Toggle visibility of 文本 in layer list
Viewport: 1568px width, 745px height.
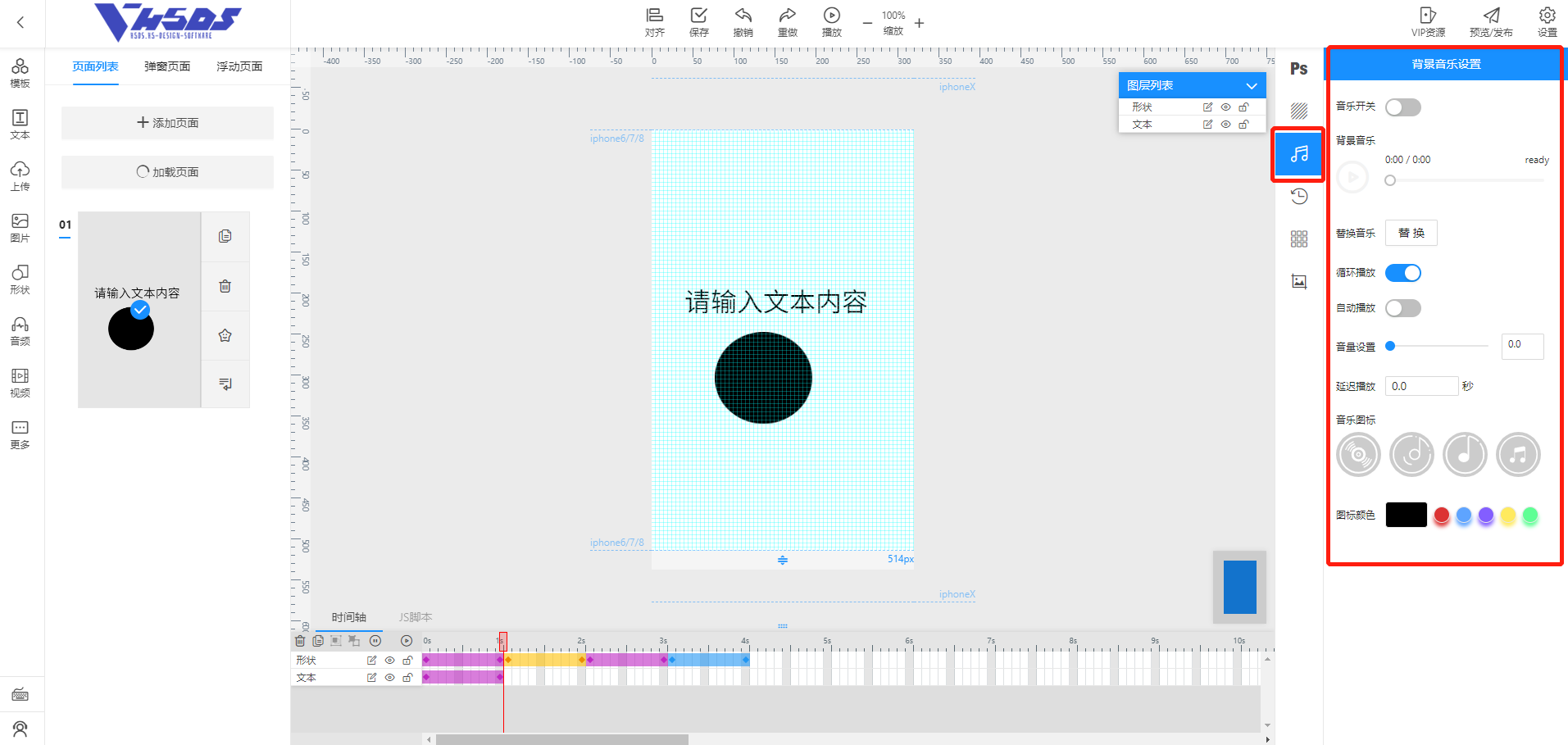1225,125
